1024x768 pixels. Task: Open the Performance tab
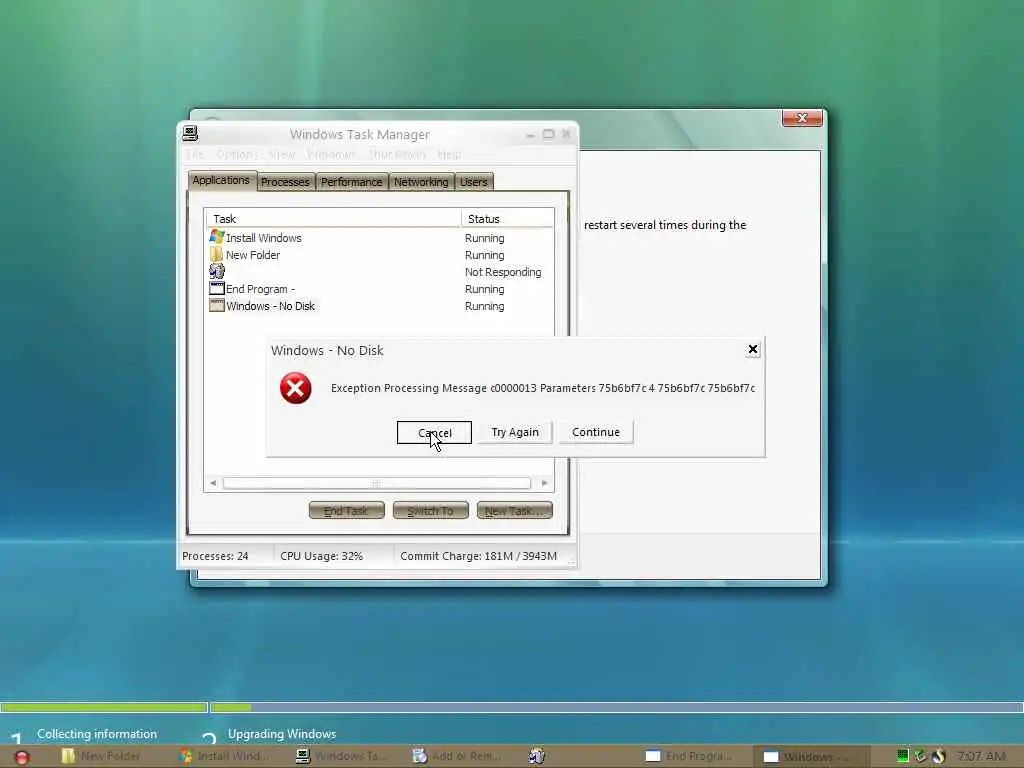click(351, 182)
